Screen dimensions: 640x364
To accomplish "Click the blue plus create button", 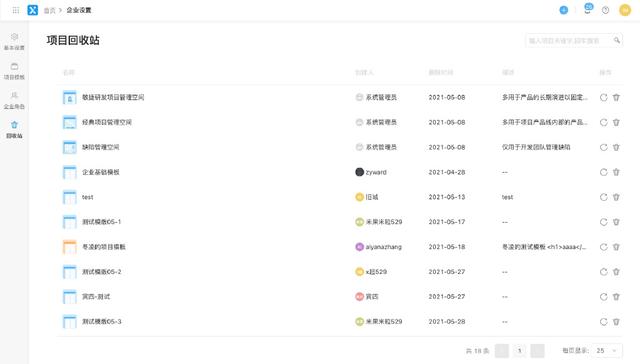I will [x=564, y=10].
